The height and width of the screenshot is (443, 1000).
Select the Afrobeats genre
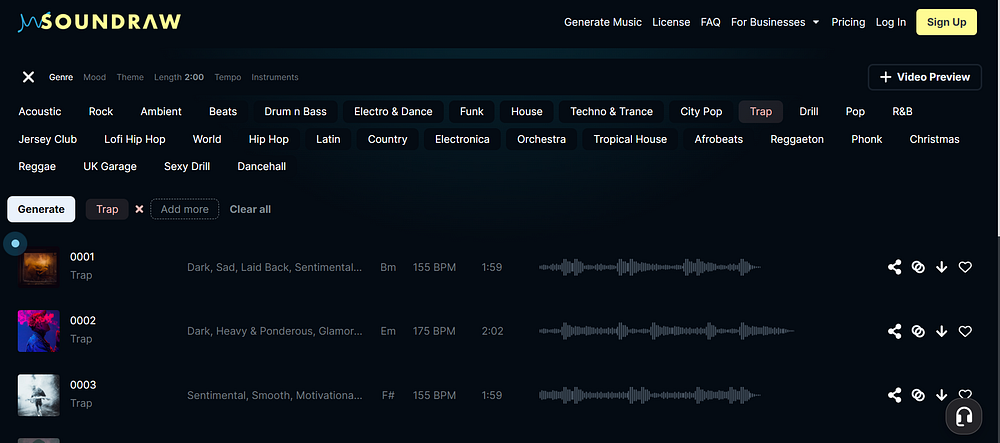719,139
